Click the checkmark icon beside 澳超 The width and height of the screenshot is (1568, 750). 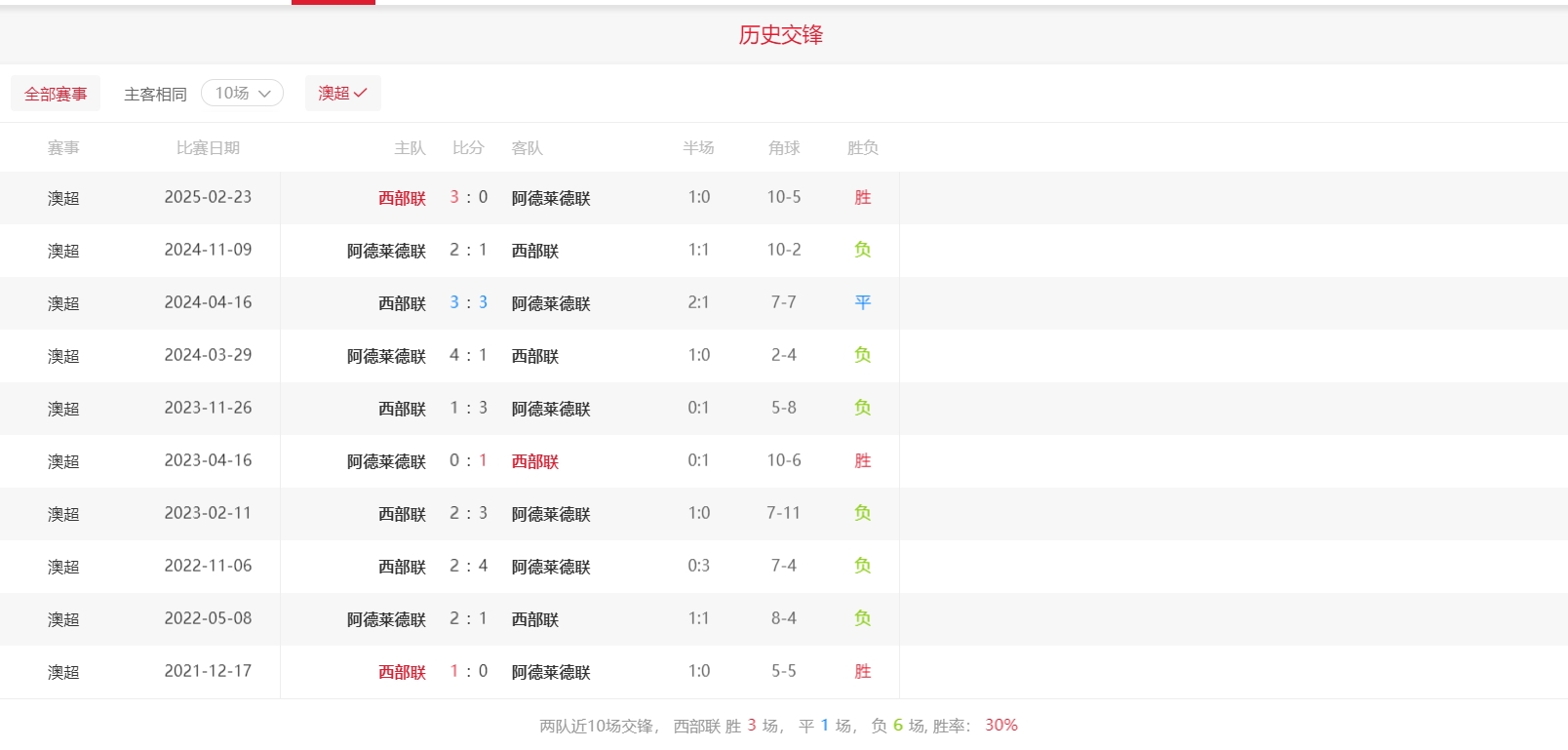pos(361,93)
